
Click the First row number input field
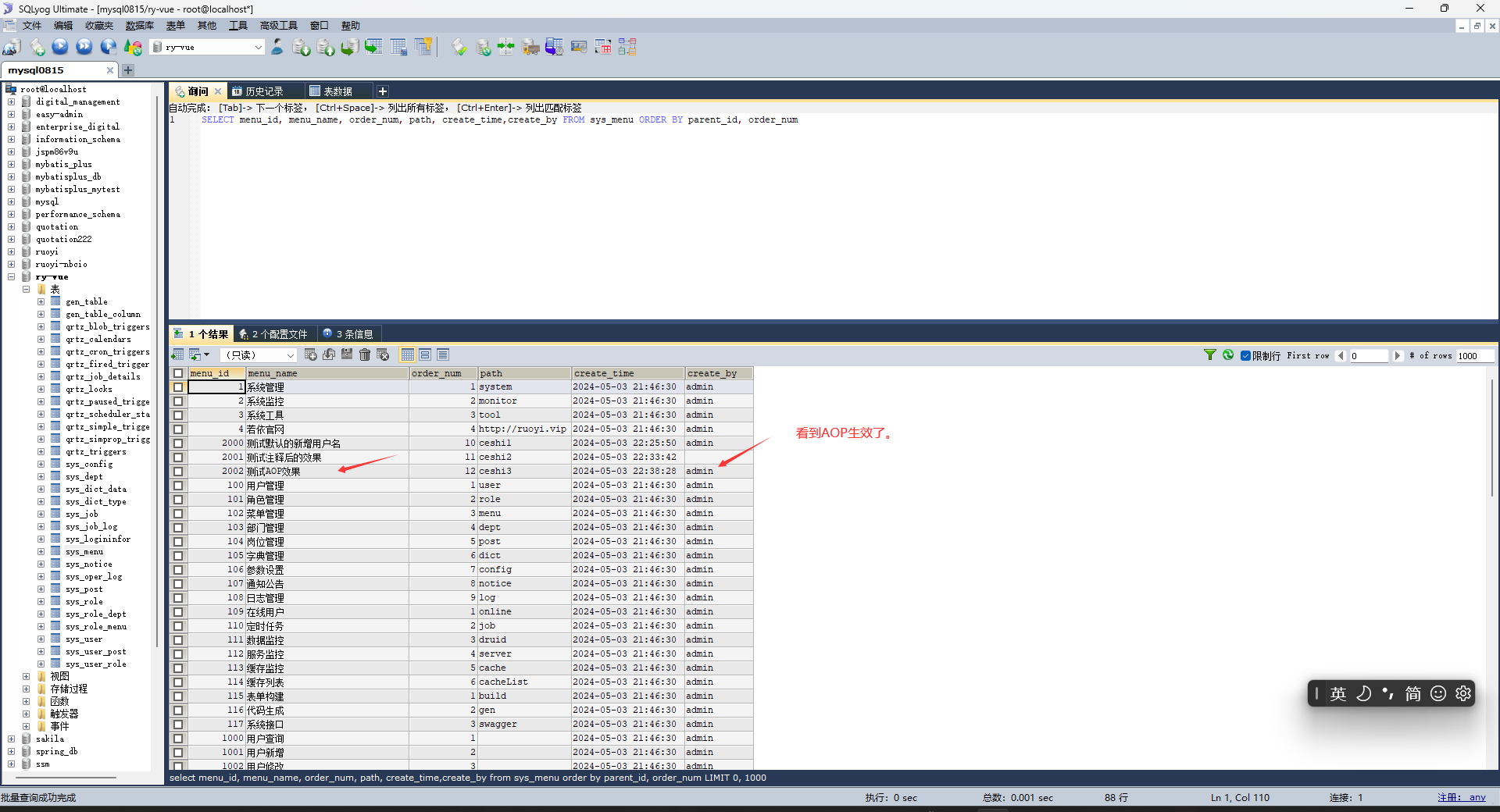coord(1369,356)
